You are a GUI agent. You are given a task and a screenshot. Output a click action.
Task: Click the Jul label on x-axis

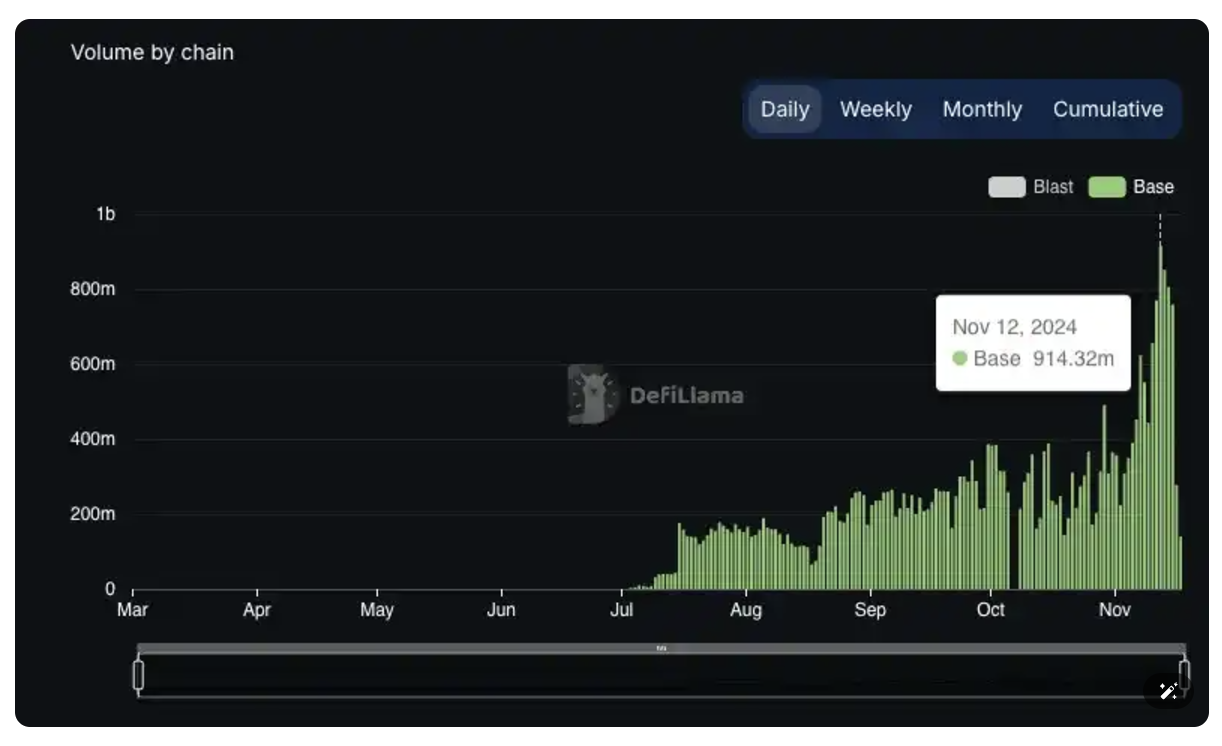[x=622, y=610]
